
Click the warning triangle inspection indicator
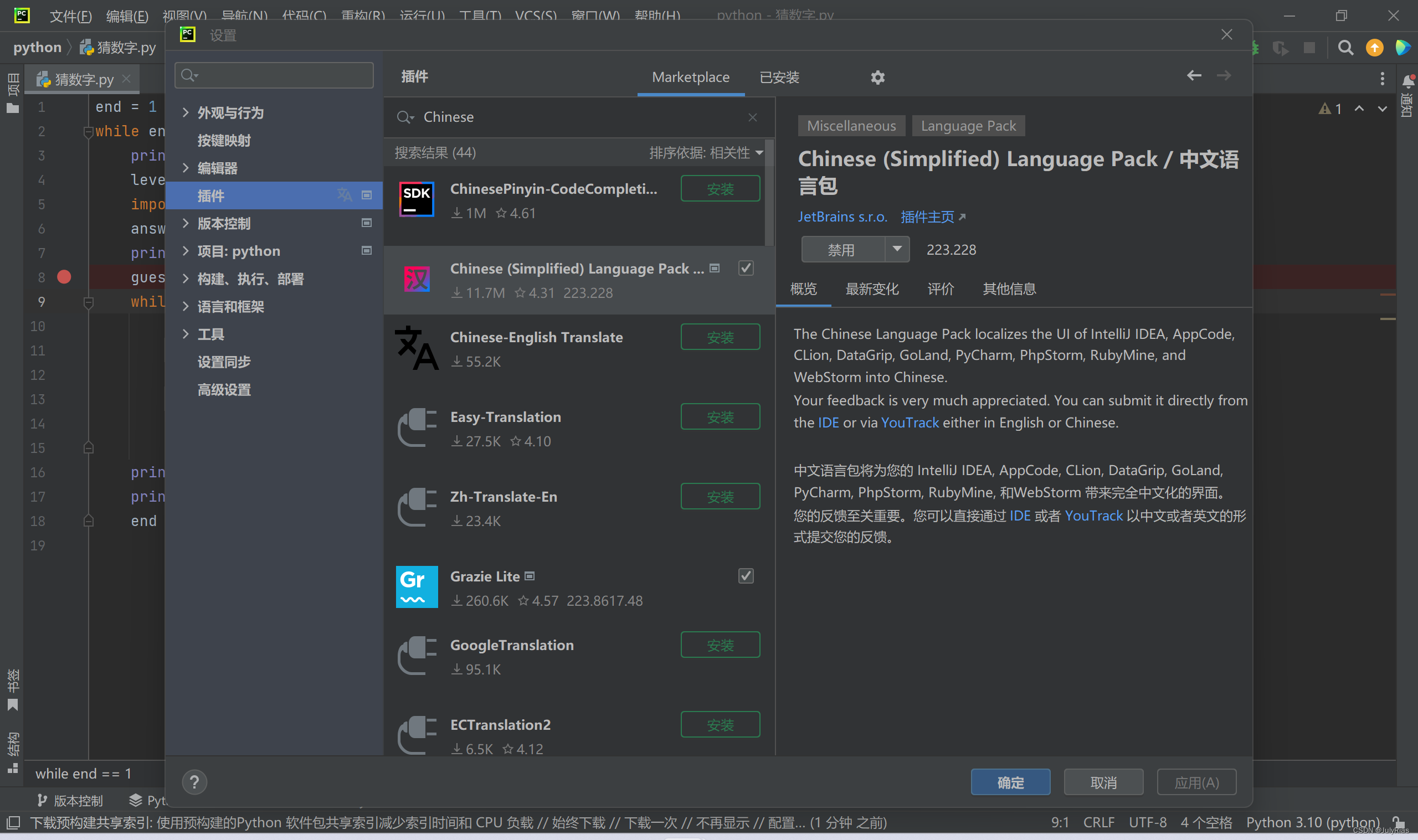pos(1324,109)
